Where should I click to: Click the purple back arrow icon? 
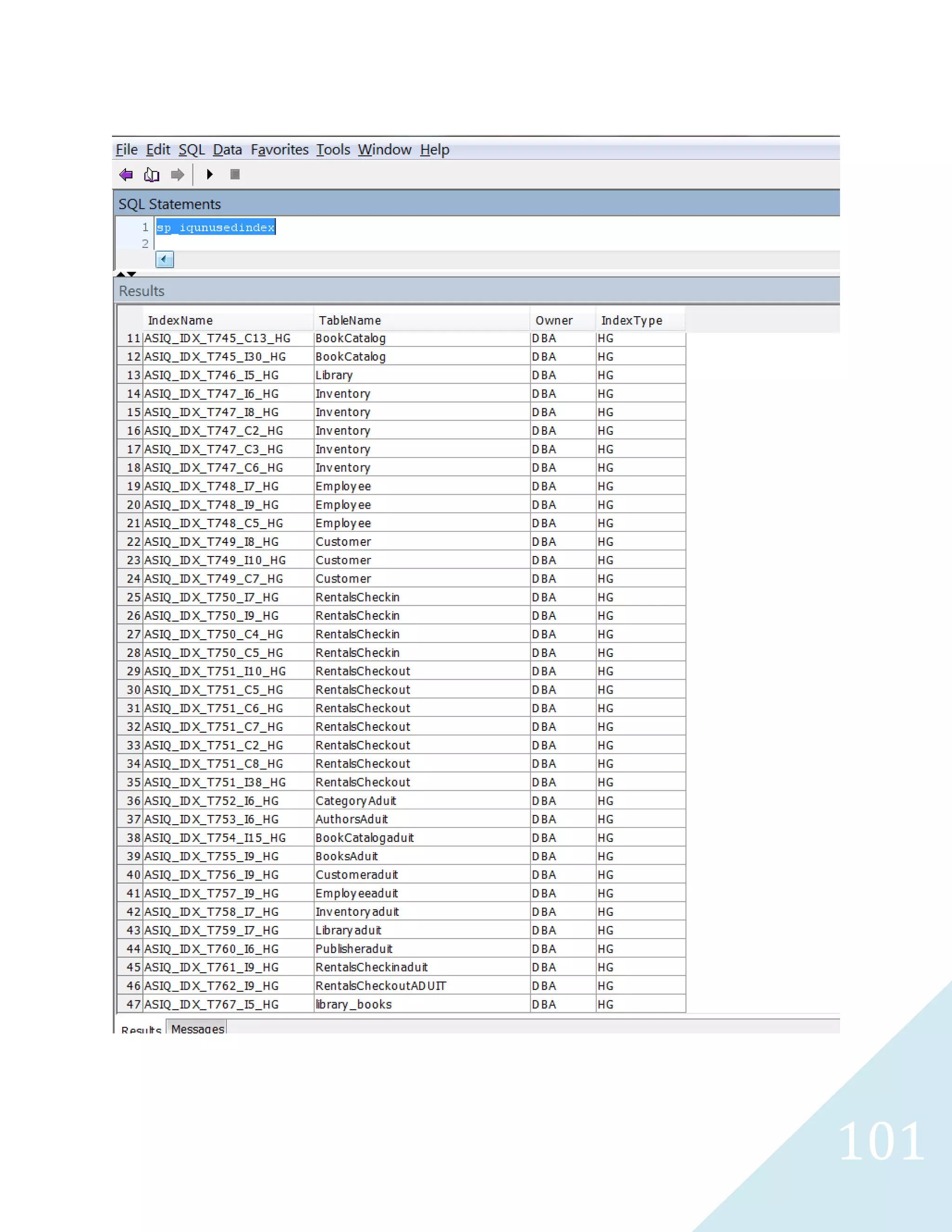(126, 175)
